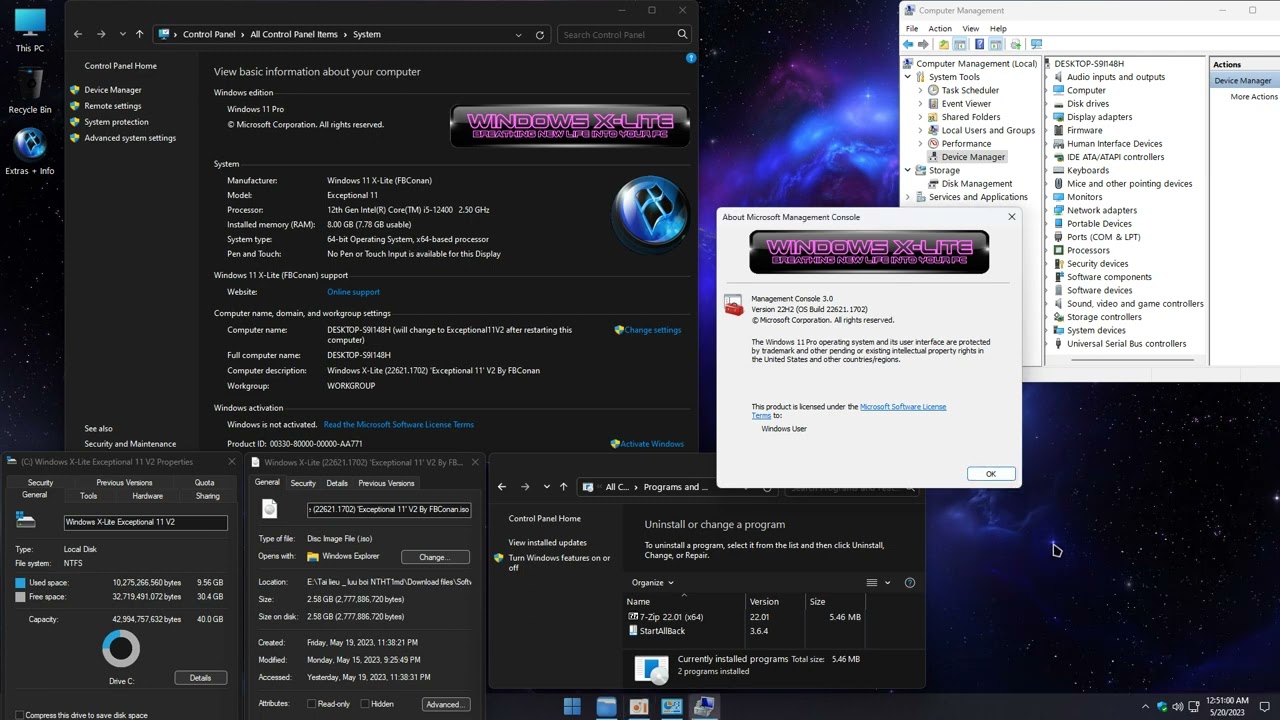This screenshot has width=1280, height=720.
Task: Open the Details tab in ISO properties
Action: coord(337,483)
